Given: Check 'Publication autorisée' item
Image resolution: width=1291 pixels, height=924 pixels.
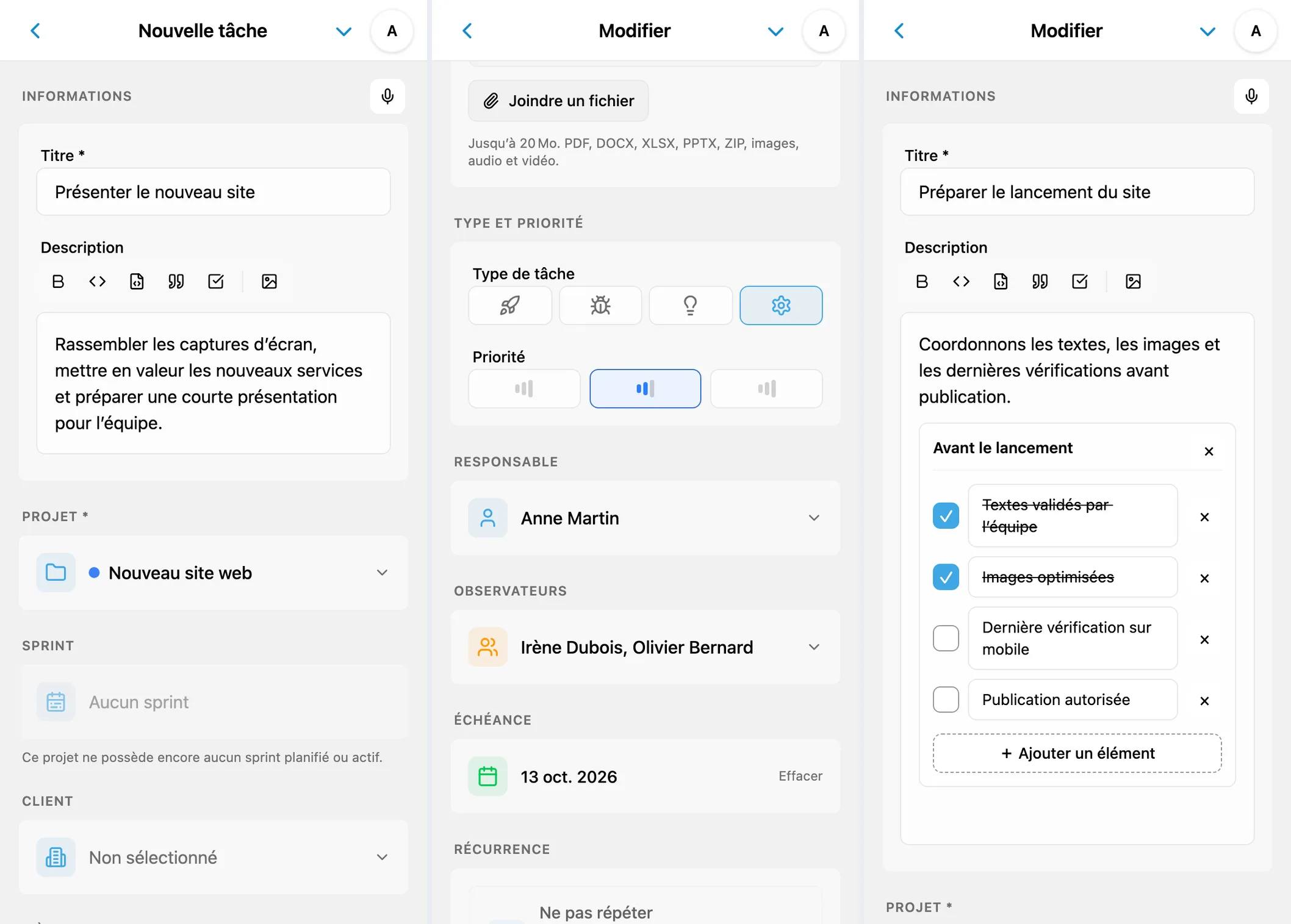Looking at the screenshot, I should pos(946,700).
